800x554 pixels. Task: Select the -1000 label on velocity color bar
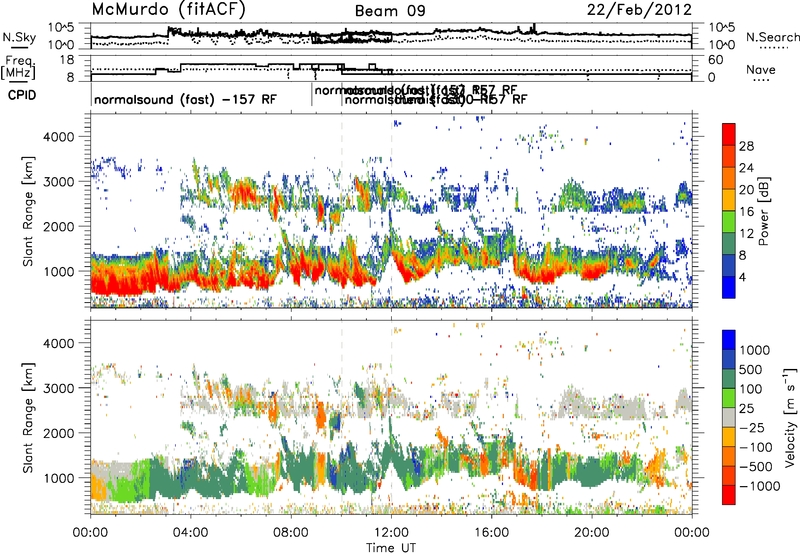pyautogui.click(x=760, y=486)
